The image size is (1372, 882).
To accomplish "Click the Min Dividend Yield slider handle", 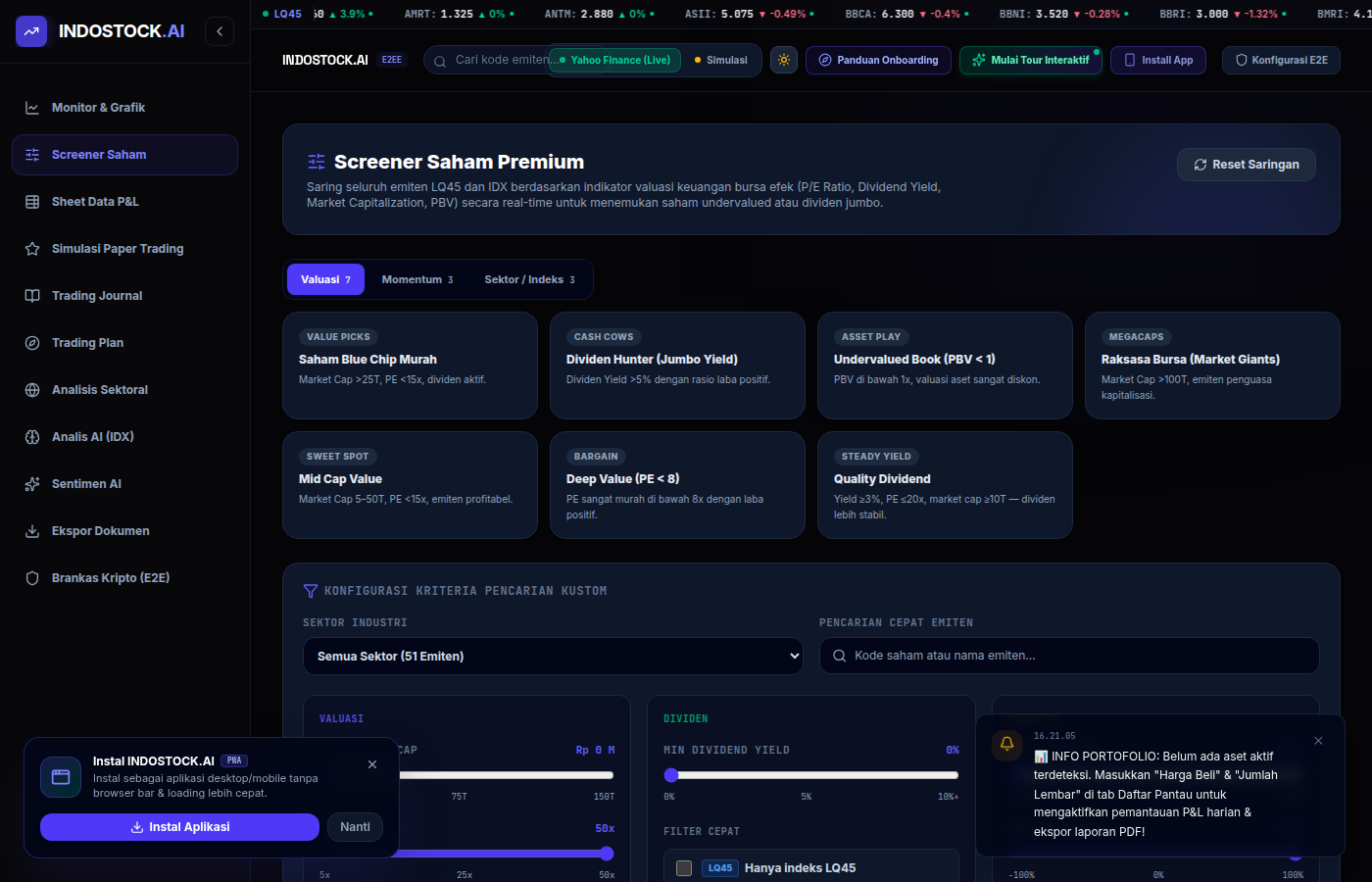I will tap(671, 775).
